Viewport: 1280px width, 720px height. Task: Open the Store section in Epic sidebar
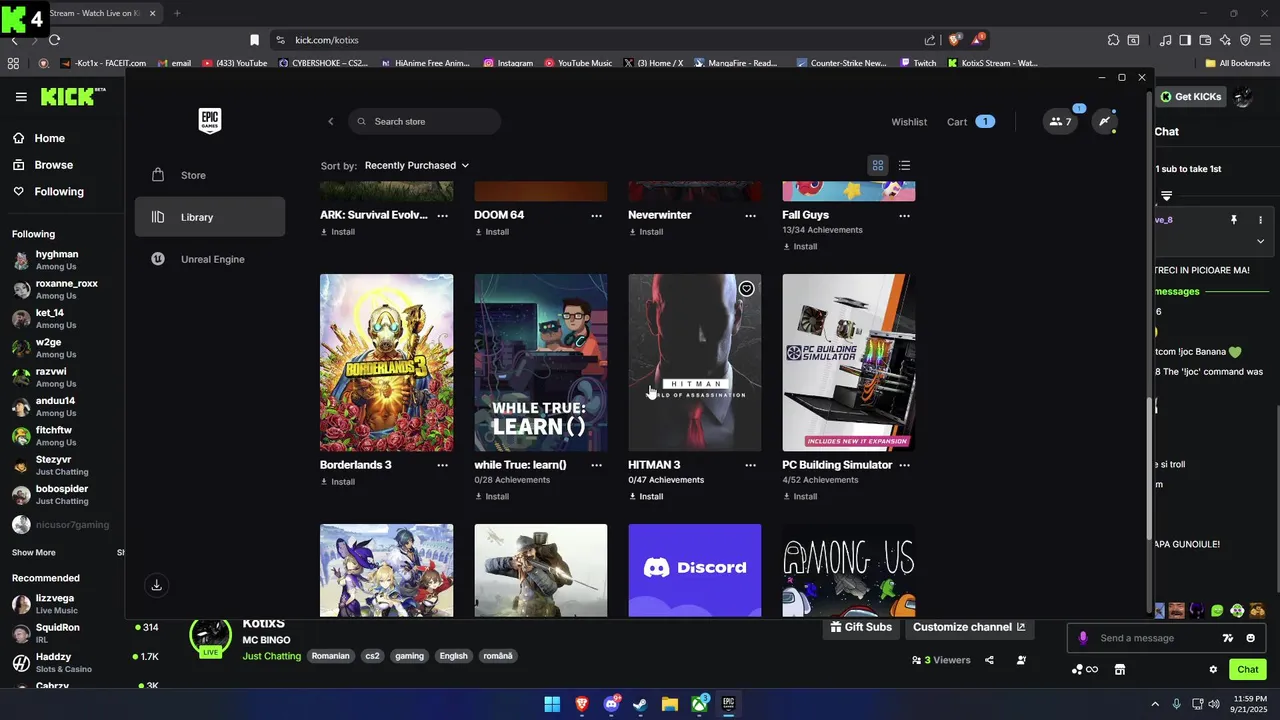(x=210, y=175)
